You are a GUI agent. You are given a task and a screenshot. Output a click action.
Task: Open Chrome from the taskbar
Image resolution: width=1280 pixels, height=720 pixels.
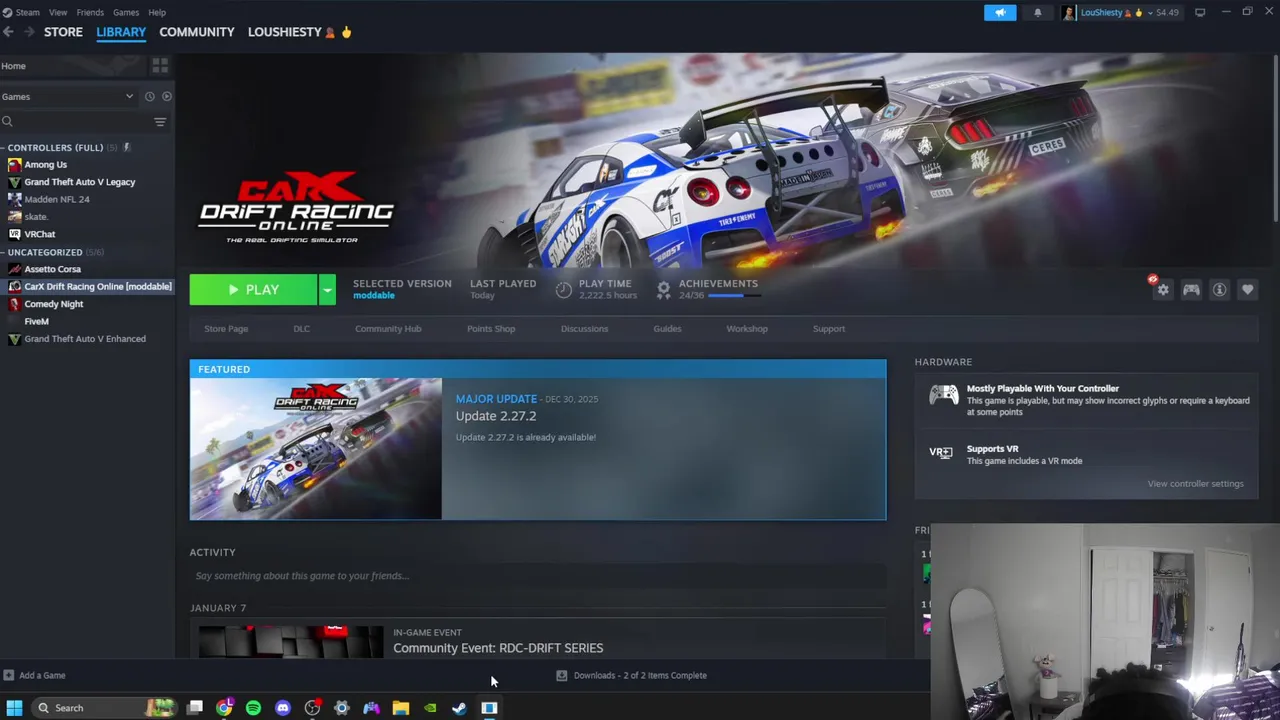click(x=224, y=707)
